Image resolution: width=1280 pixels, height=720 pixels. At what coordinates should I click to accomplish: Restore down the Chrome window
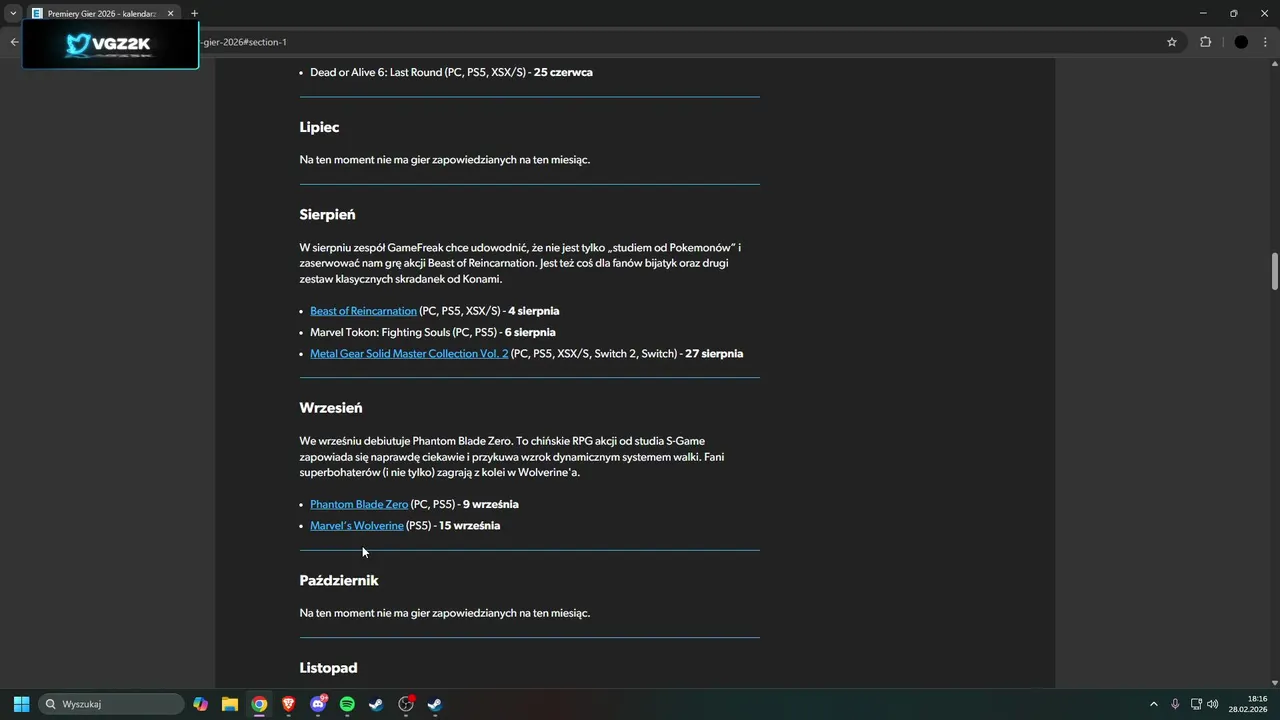click(1233, 13)
